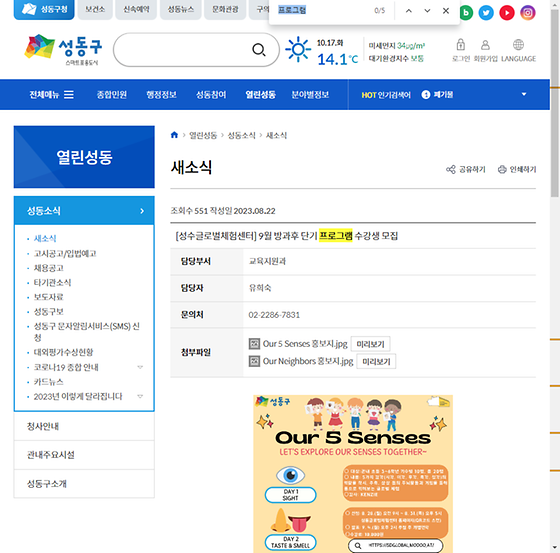
Task: Select 카드뉴스 in the sidebar
Action: [49, 382]
